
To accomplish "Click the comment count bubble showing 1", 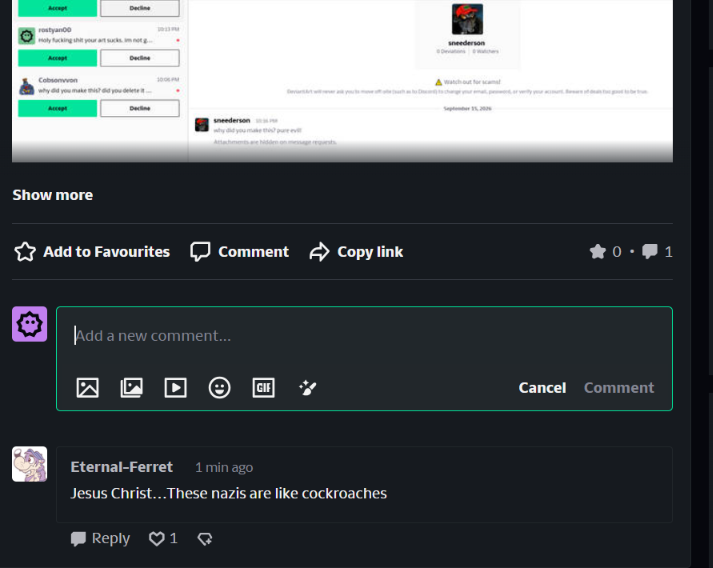I will [x=657, y=251].
